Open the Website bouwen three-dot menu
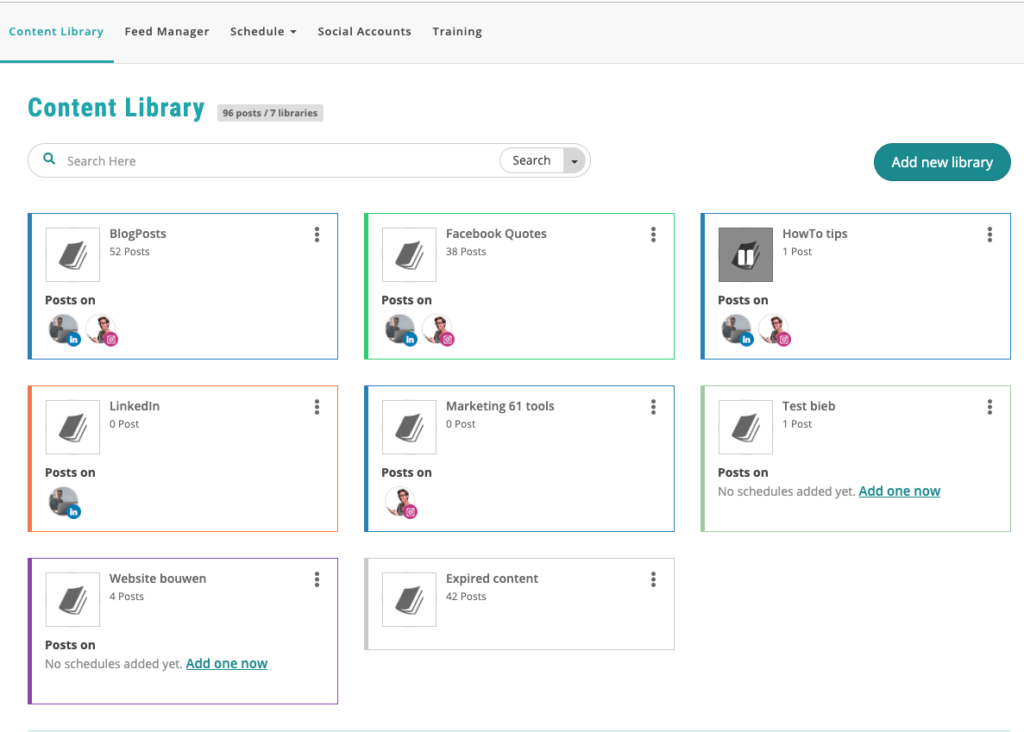Screen dimensions: 1024x732 (317, 580)
